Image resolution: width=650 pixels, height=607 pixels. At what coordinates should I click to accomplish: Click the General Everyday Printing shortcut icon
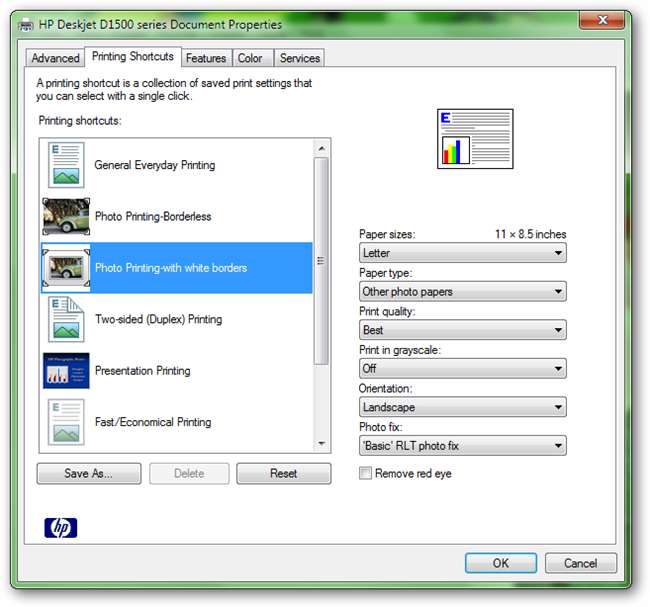click(66, 165)
